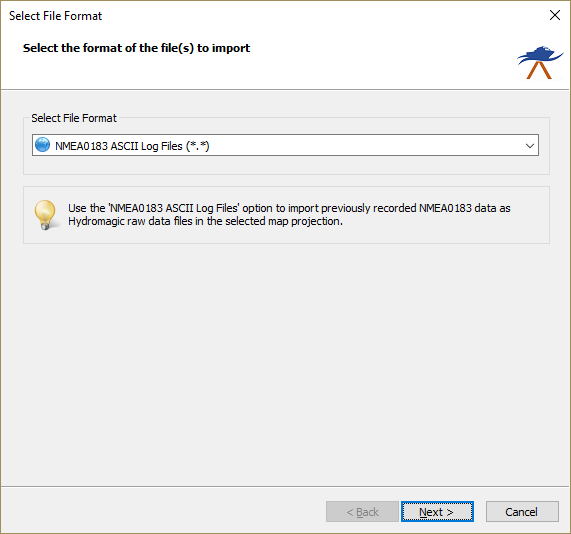This screenshot has height=534, width=571.
Task: Click the blue globe icon in format box
Action: tap(42, 145)
